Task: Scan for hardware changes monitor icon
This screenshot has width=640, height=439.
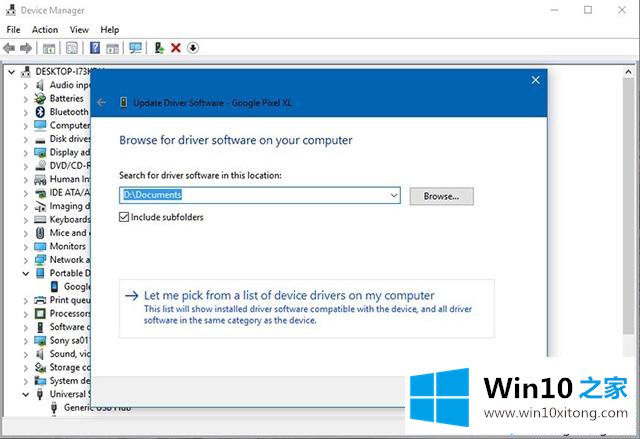Action: [136, 48]
